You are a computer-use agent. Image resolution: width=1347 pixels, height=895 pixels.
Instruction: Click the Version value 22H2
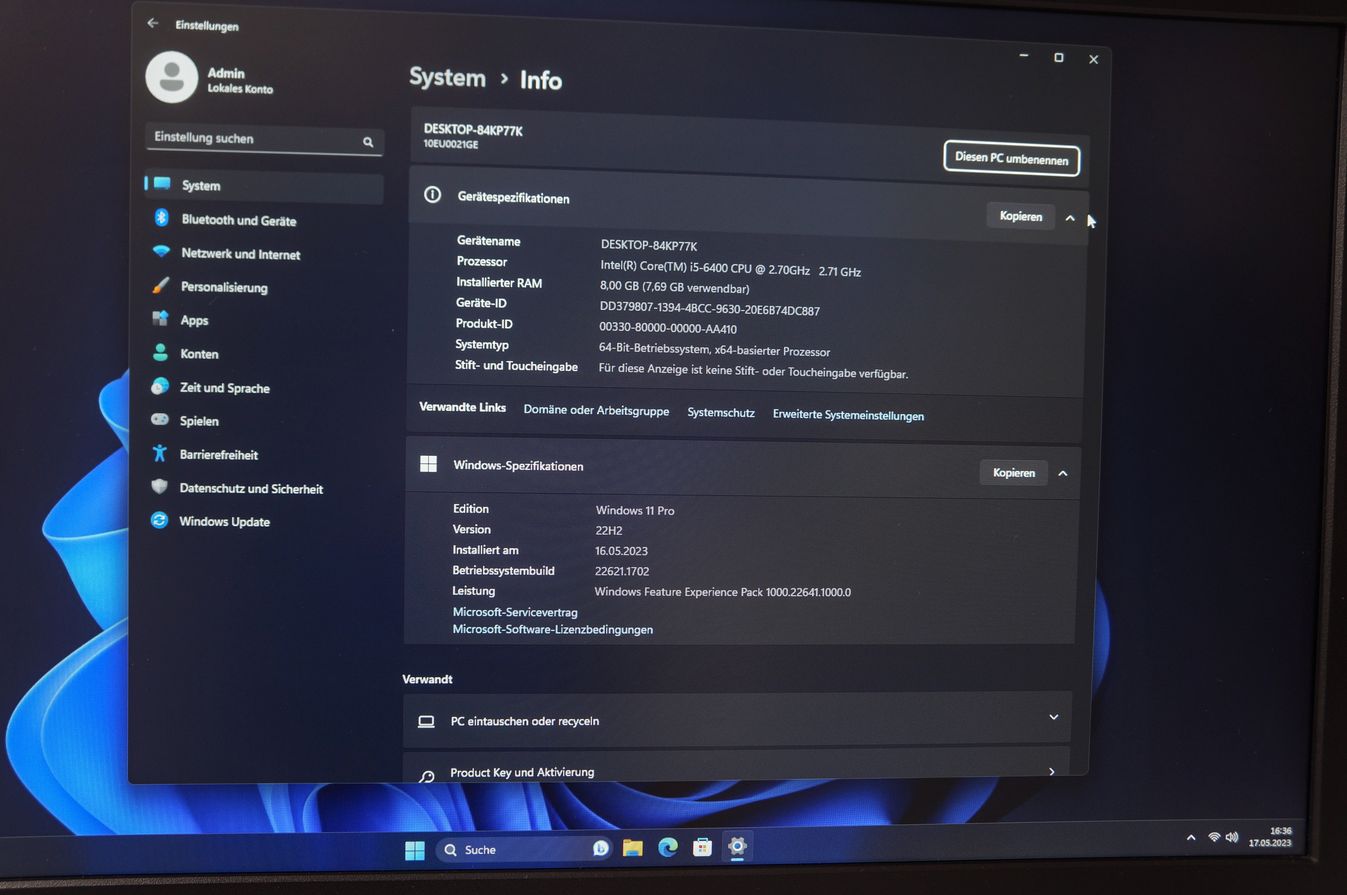click(x=608, y=530)
